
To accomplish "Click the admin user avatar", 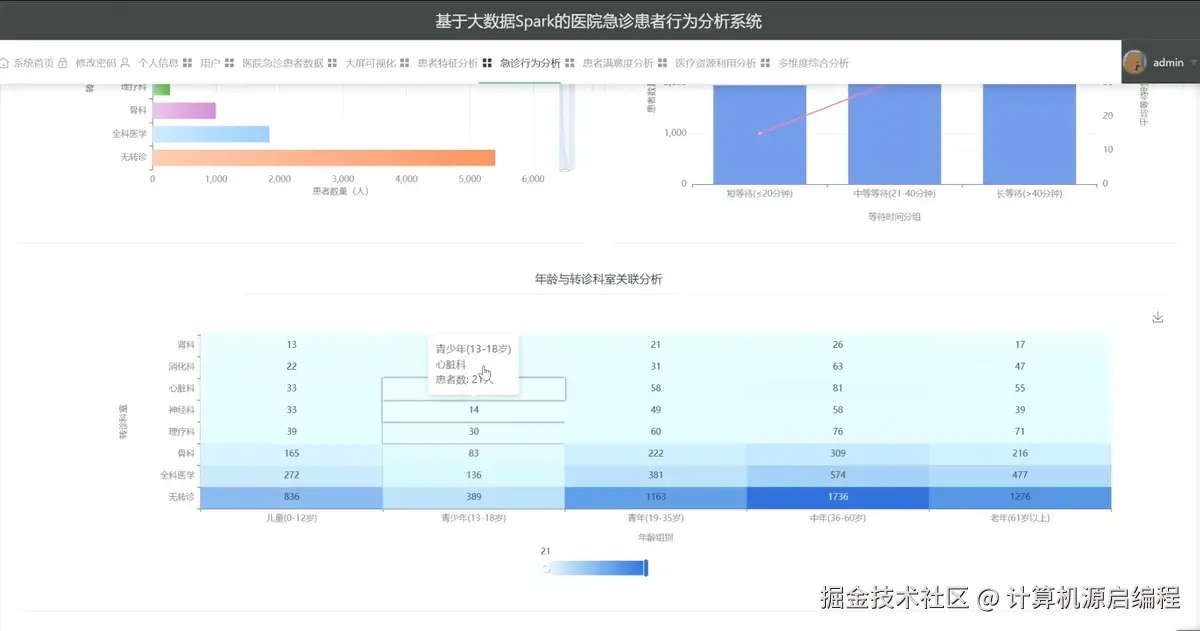I will coord(1136,62).
